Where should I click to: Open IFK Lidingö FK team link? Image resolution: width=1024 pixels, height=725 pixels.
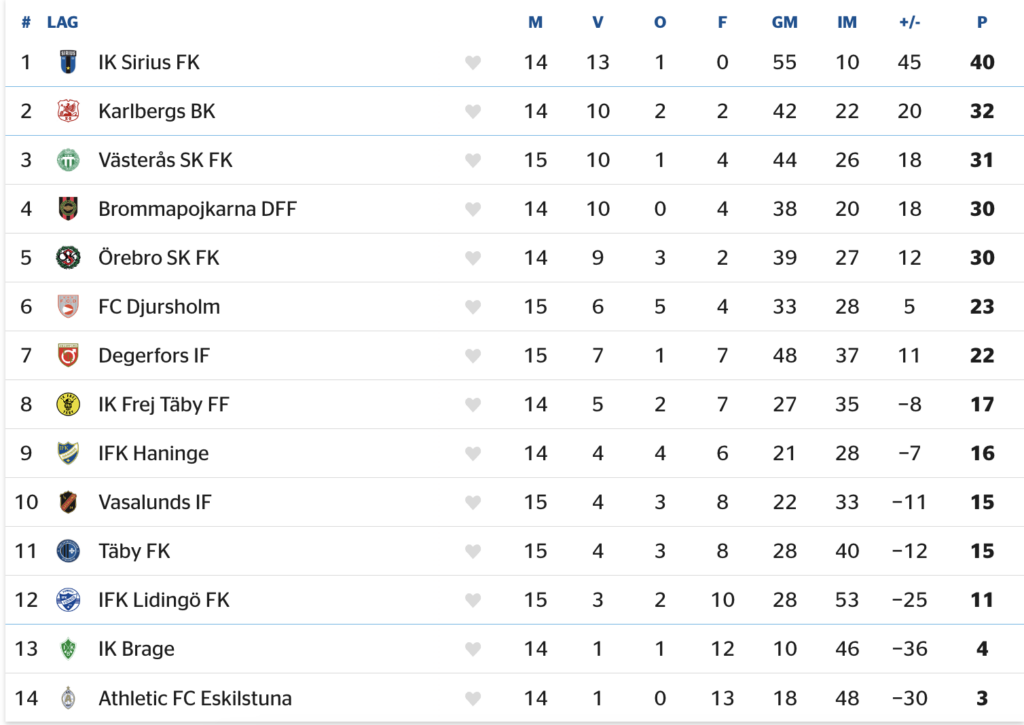(x=164, y=600)
